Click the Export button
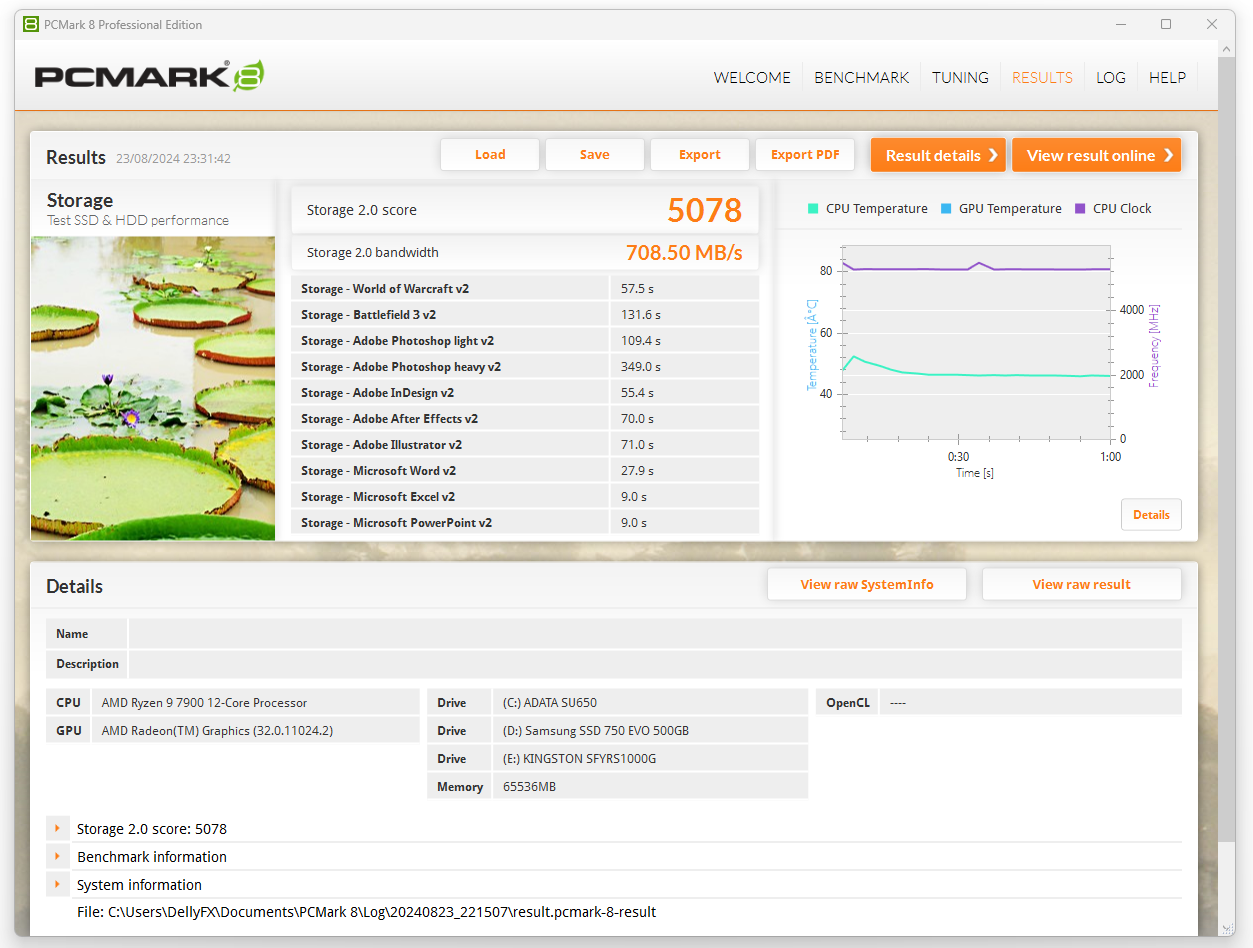The image size is (1253, 948). [700, 155]
